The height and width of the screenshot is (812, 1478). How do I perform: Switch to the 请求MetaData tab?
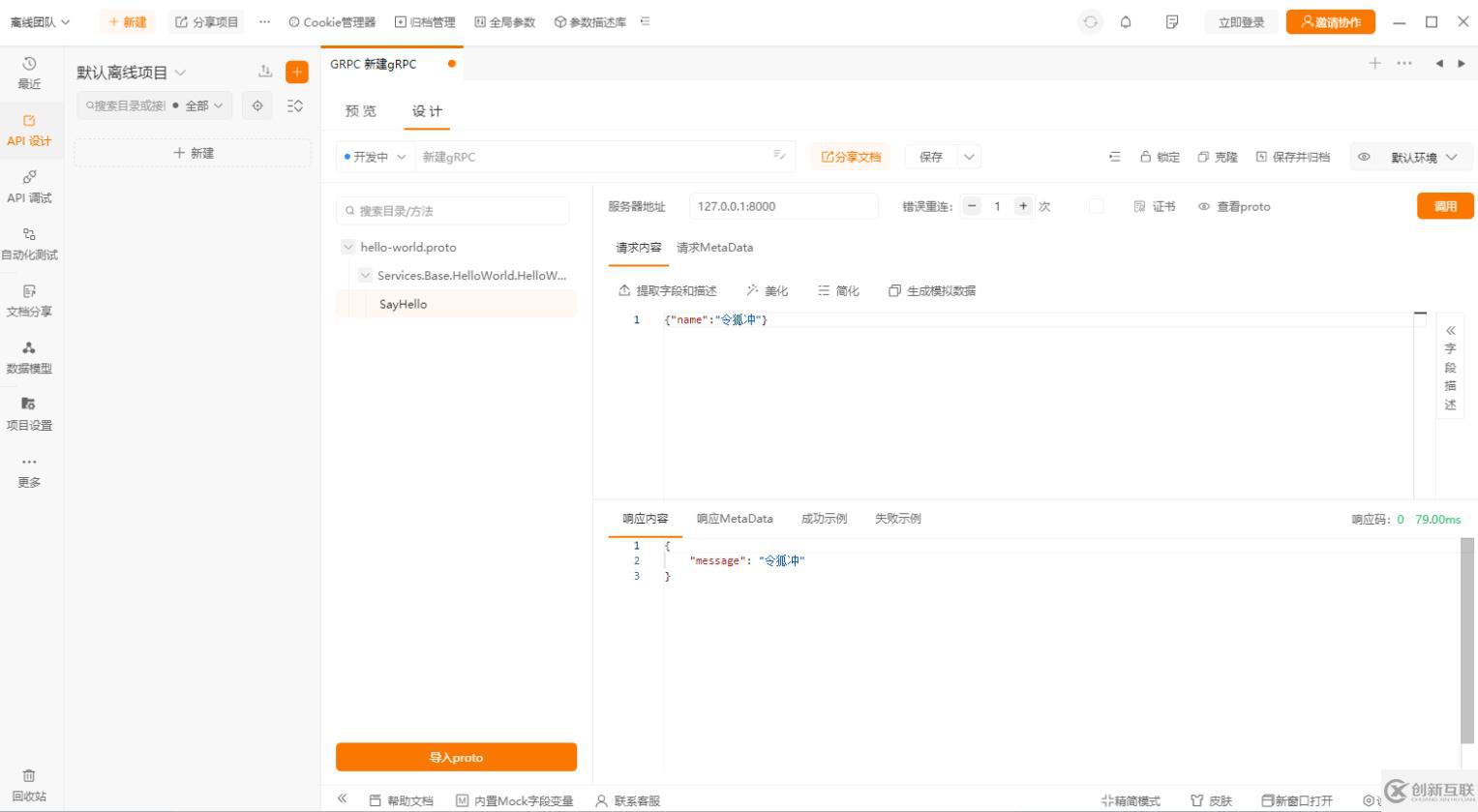(x=714, y=248)
